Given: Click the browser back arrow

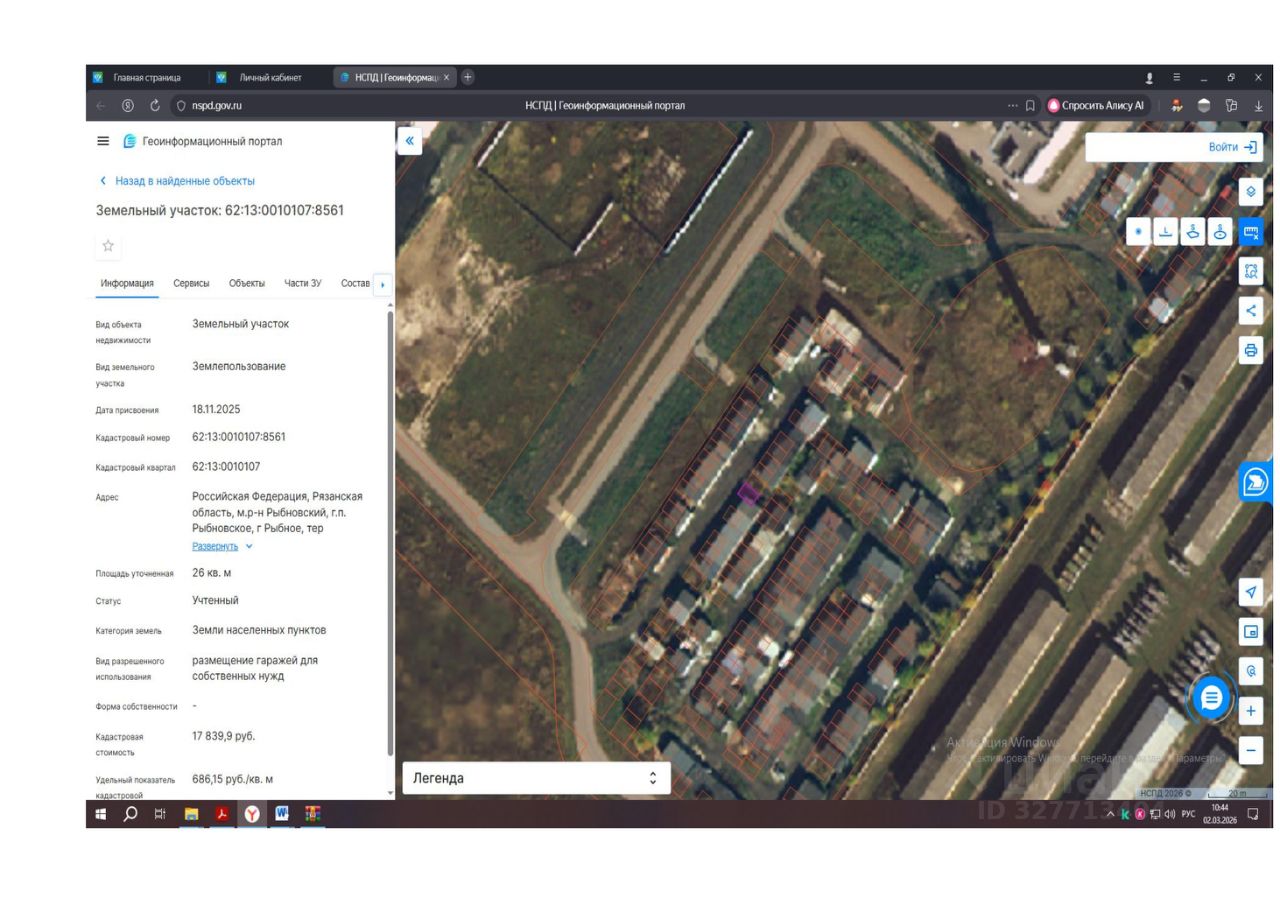Looking at the screenshot, I should (100, 105).
